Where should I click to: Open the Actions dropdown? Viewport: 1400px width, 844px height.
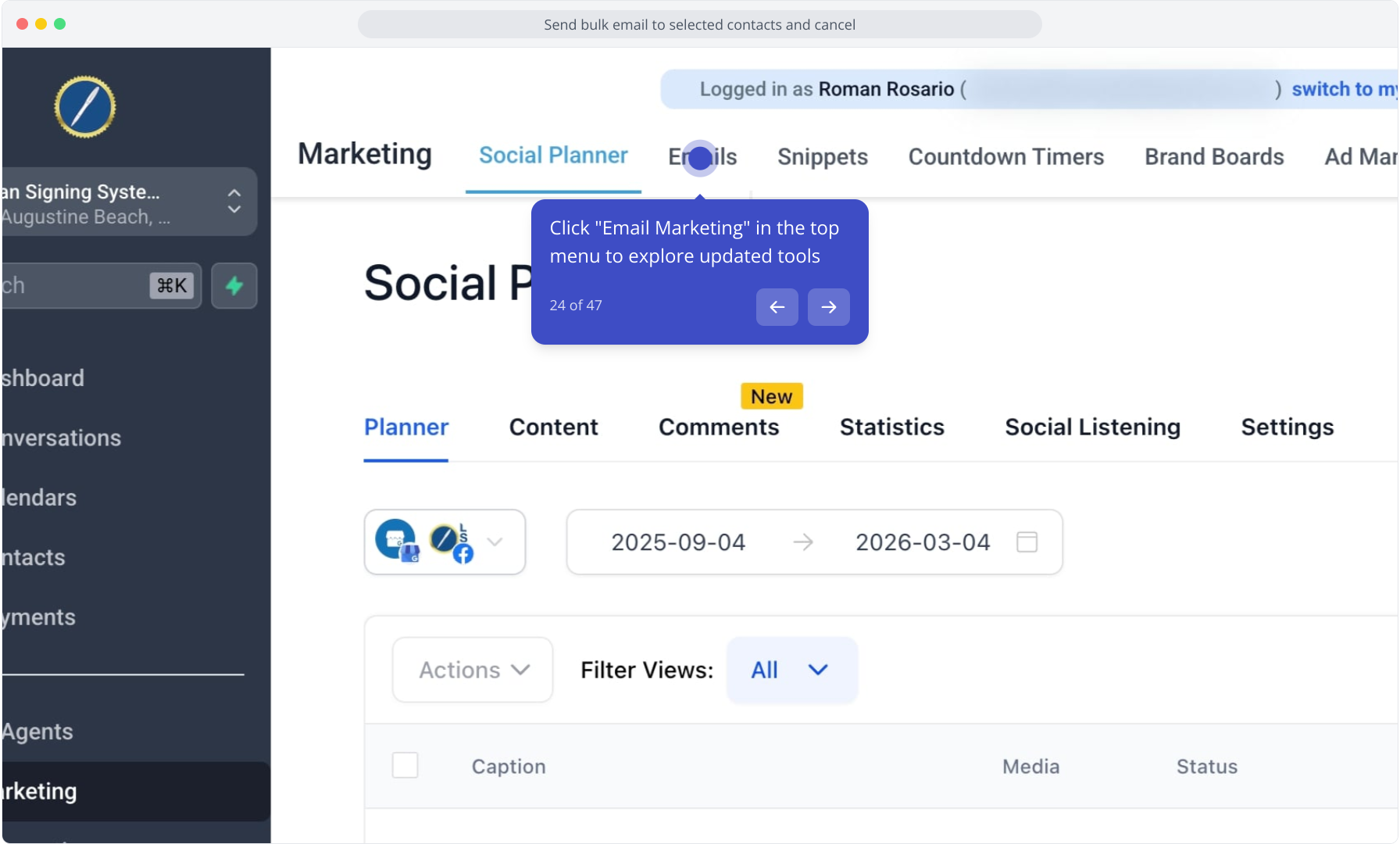473,670
